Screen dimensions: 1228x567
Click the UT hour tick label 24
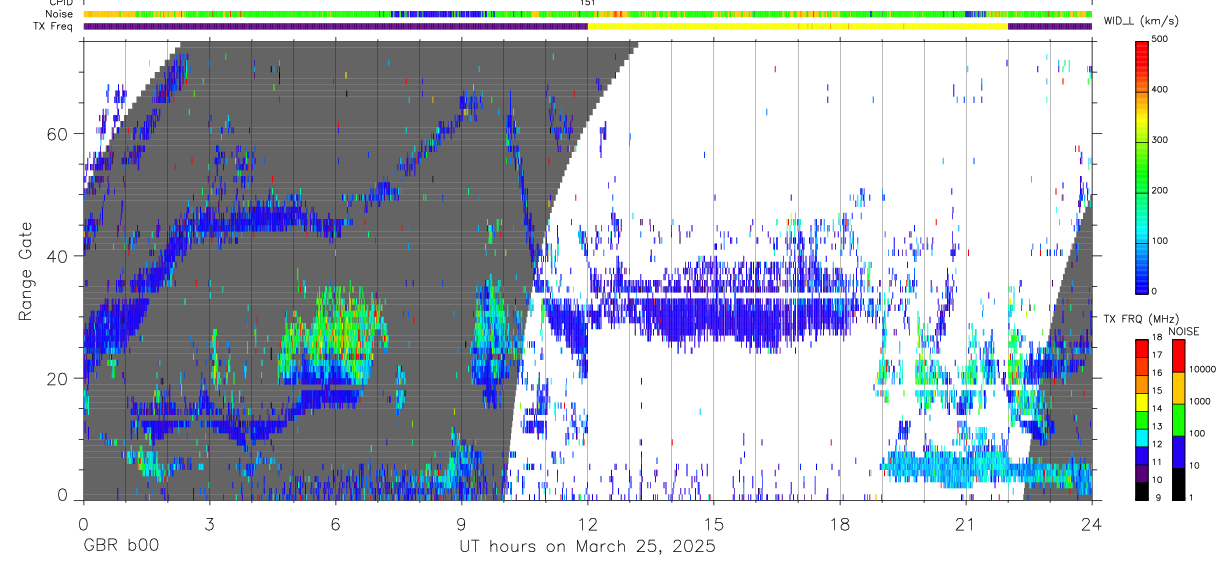point(1091,523)
